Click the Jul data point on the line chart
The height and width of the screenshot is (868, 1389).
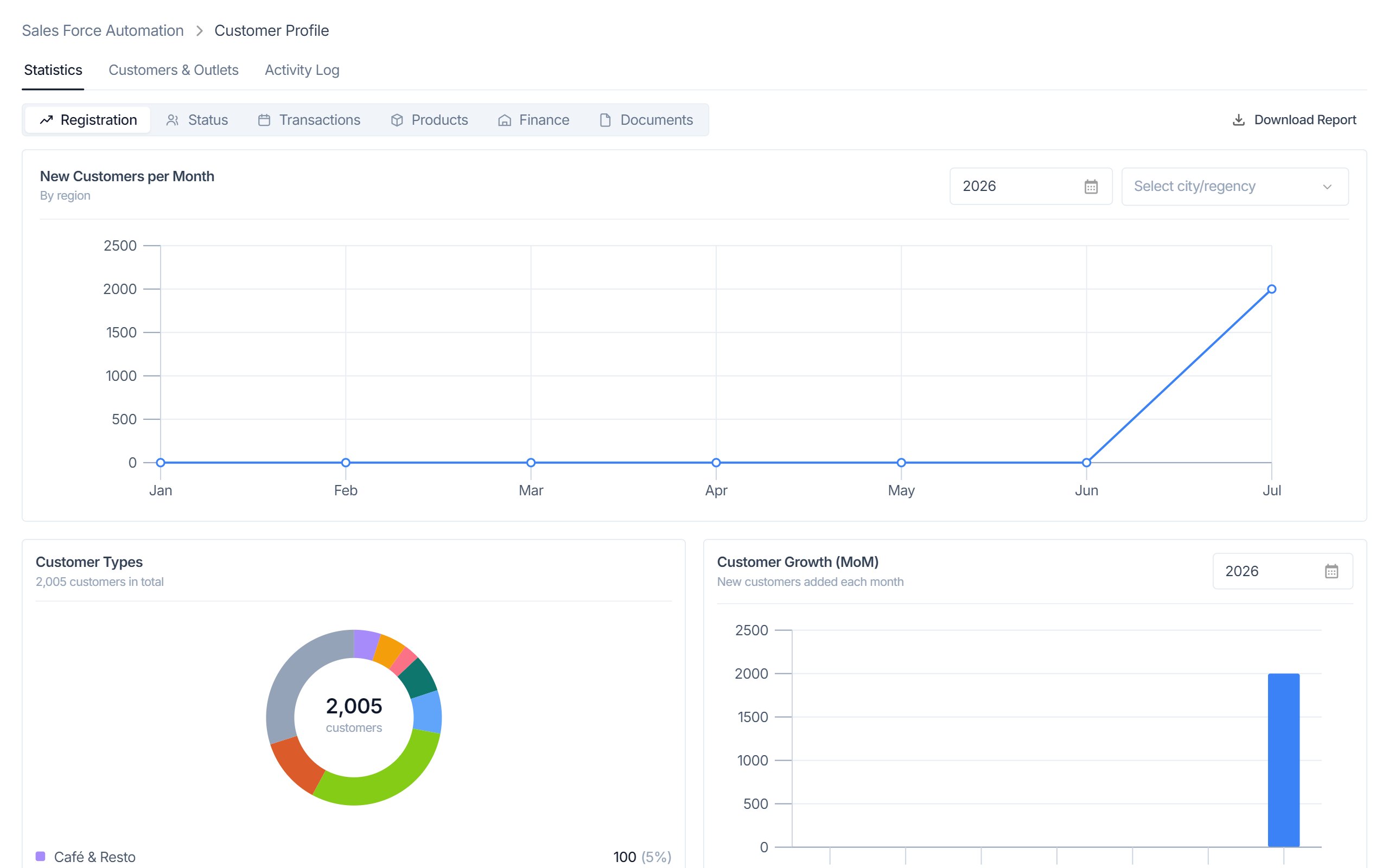[x=1271, y=289]
